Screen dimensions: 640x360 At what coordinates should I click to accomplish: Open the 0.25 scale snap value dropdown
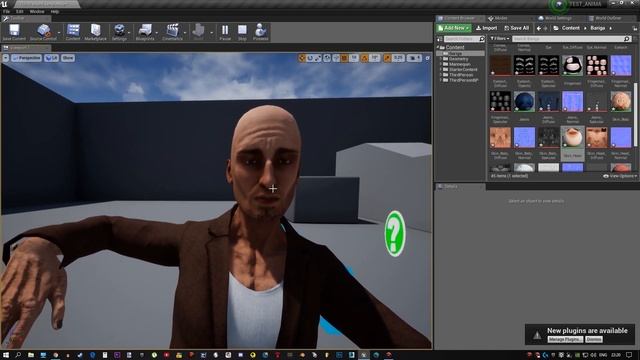coord(398,58)
